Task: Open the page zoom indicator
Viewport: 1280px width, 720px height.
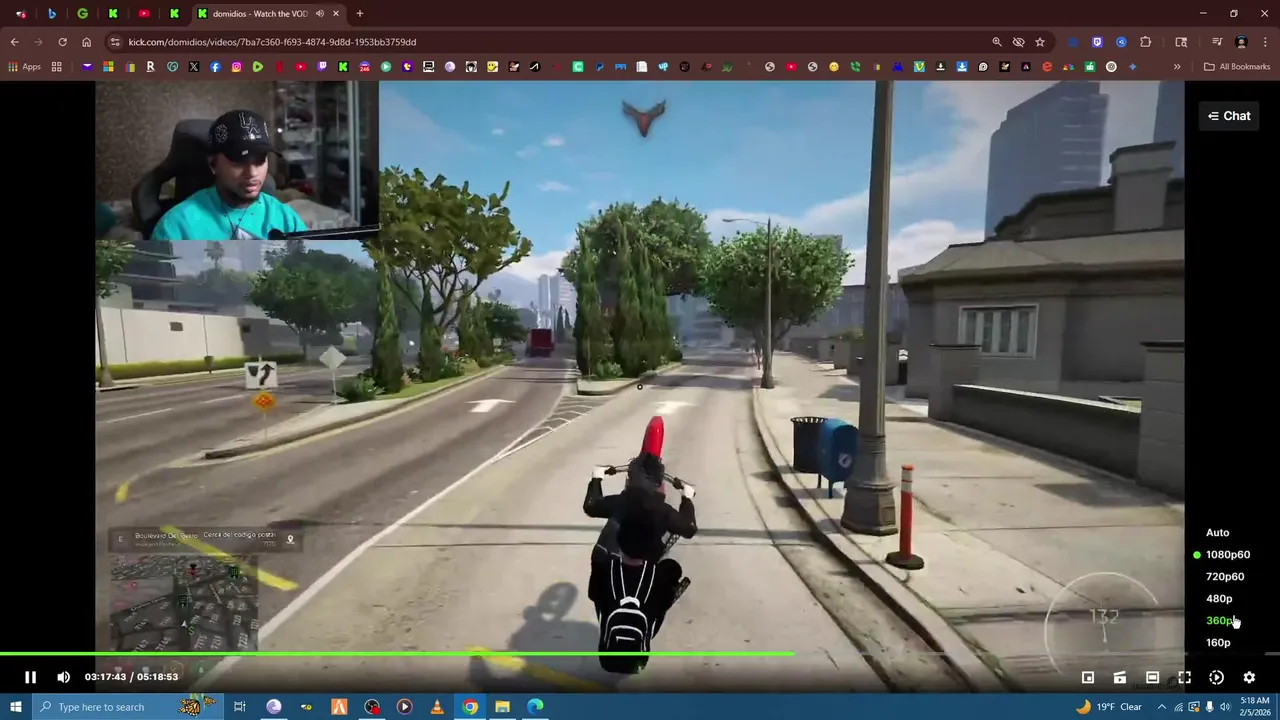Action: [x=997, y=42]
